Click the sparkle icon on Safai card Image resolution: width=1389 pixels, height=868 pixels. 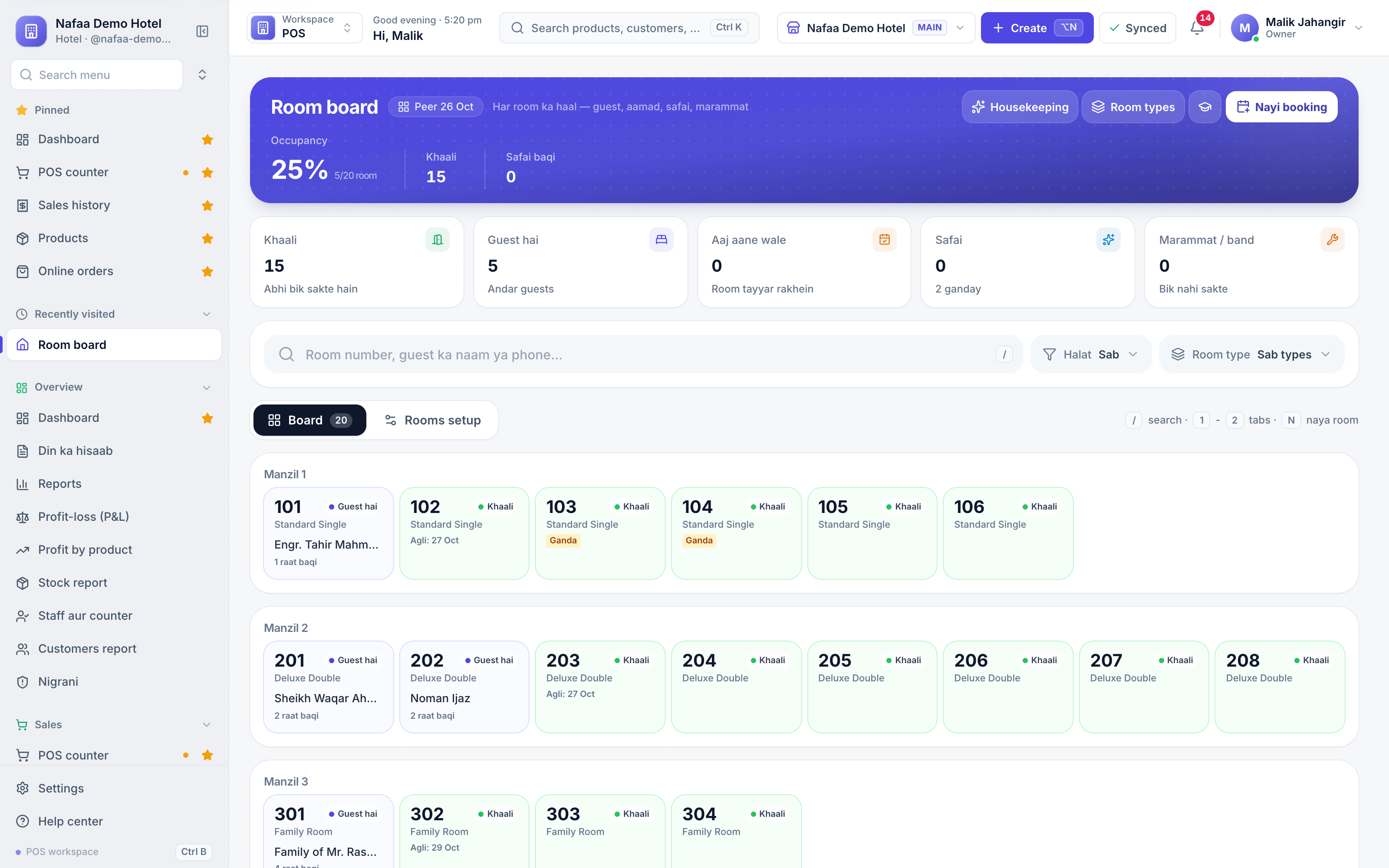coord(1108,240)
